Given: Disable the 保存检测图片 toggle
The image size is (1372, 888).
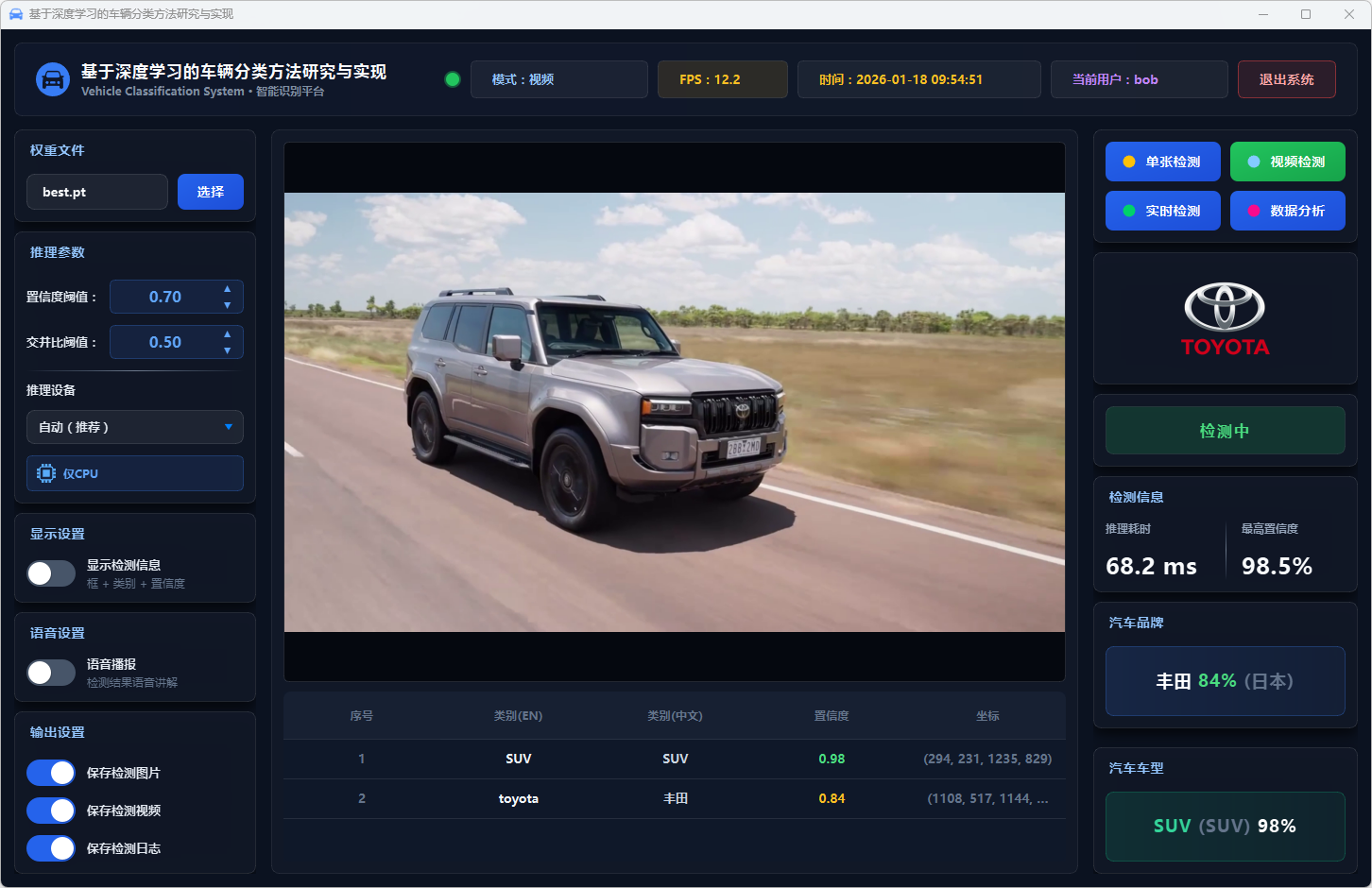Looking at the screenshot, I should click(x=51, y=773).
